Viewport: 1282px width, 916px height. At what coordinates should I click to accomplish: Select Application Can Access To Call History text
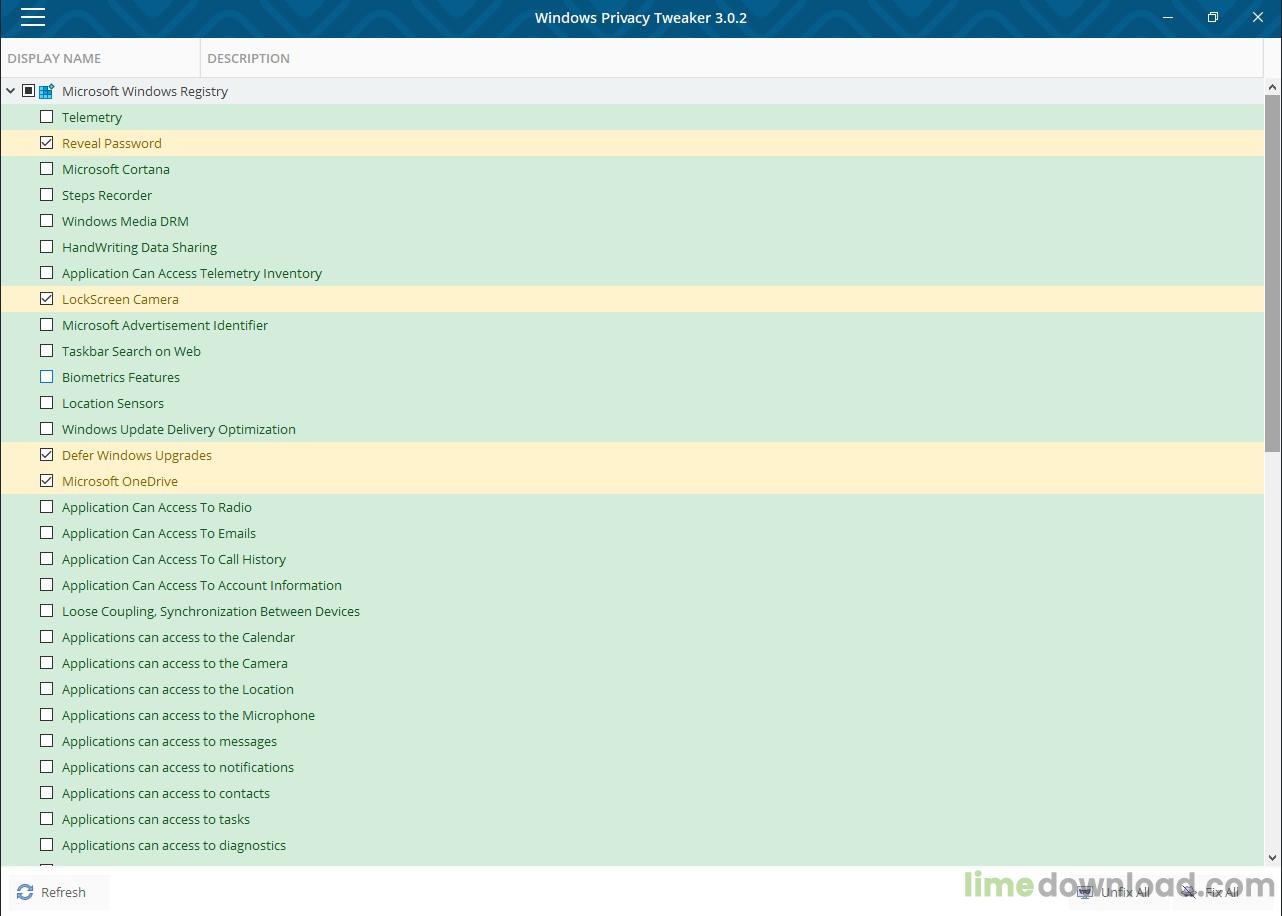click(174, 559)
